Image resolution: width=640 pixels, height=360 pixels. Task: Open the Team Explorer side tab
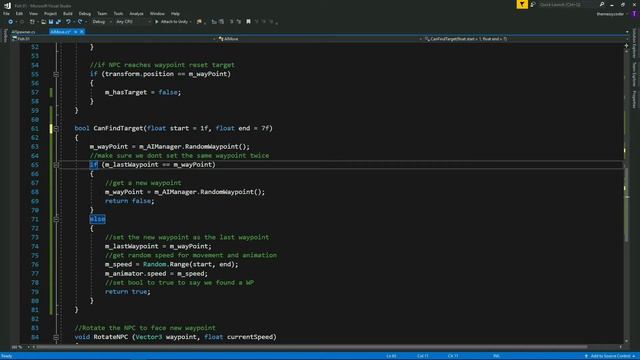coord(634,74)
